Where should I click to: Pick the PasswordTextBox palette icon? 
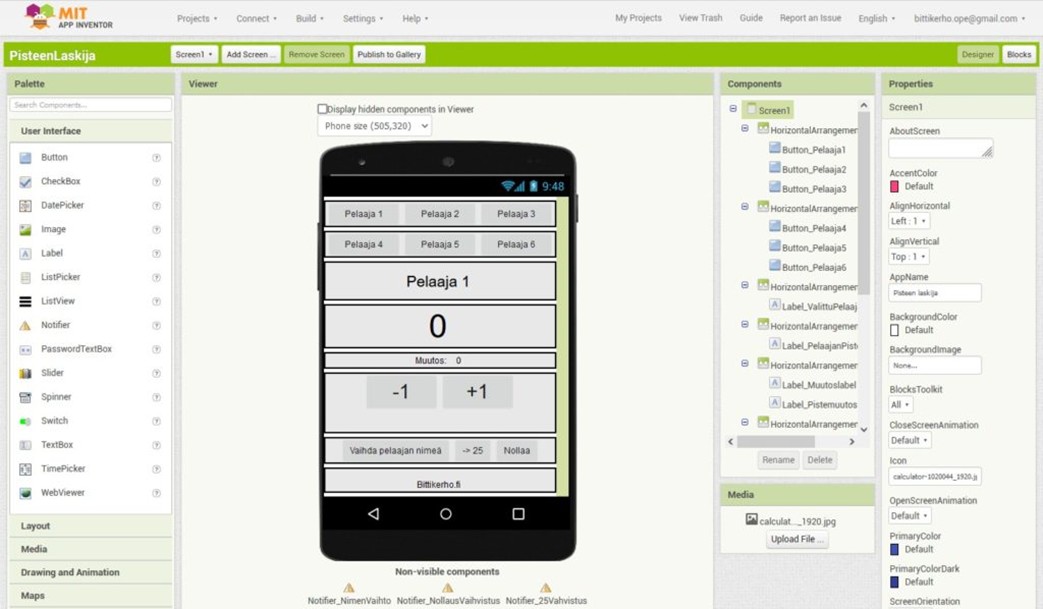tap(25, 349)
